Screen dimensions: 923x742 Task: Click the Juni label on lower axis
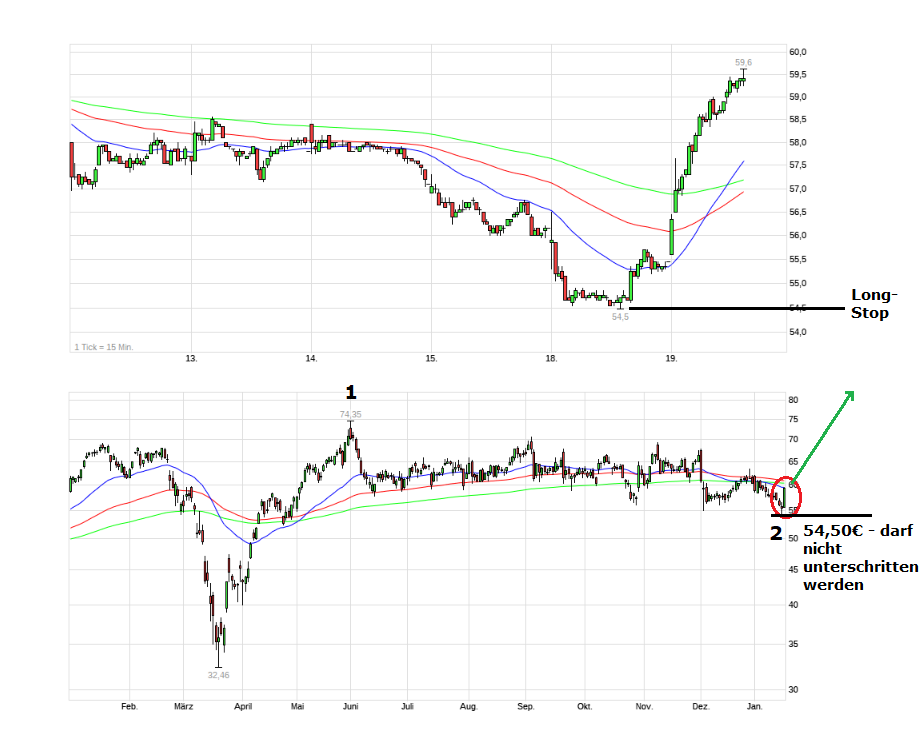[350, 706]
